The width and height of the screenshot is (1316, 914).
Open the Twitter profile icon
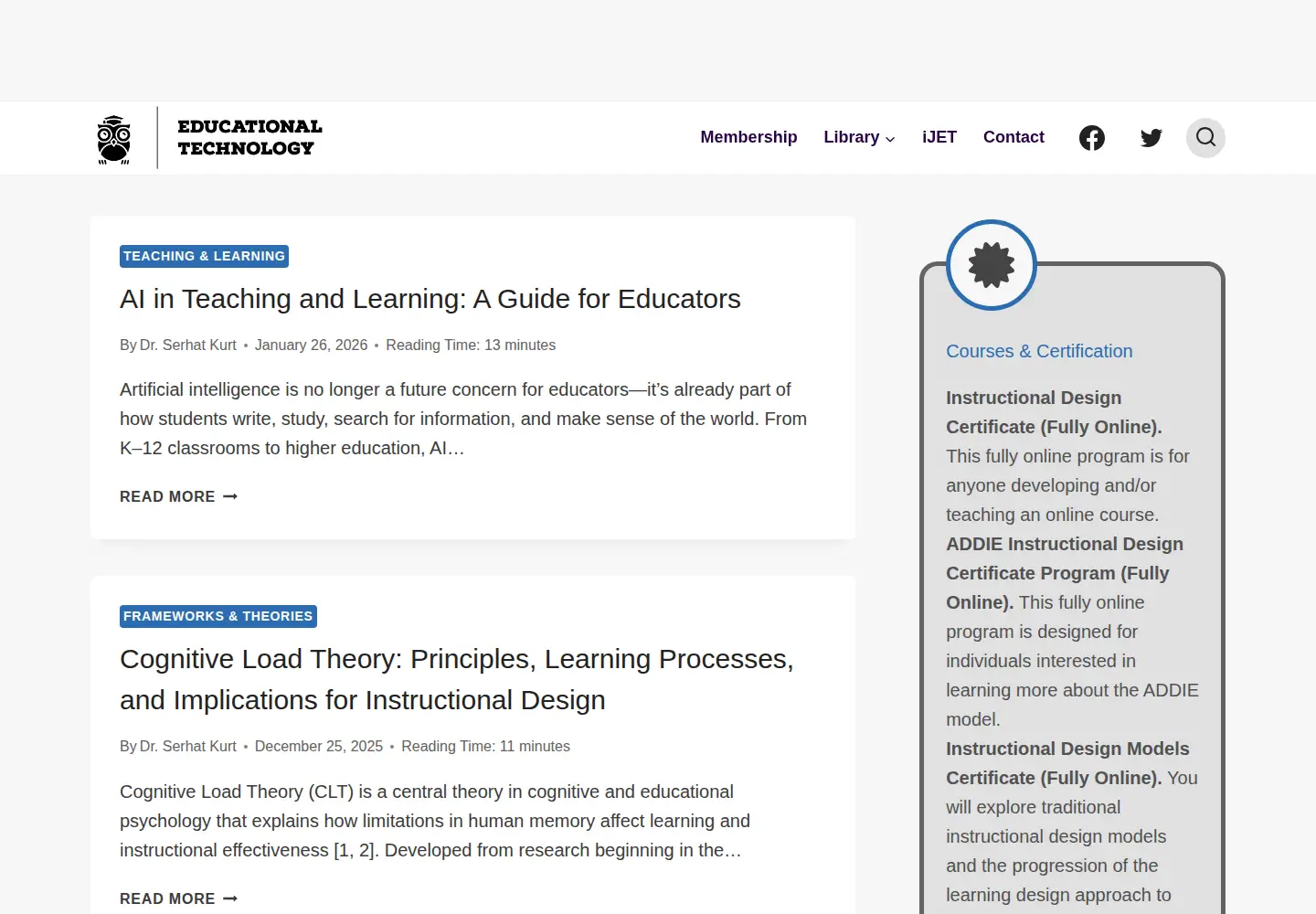1151,138
